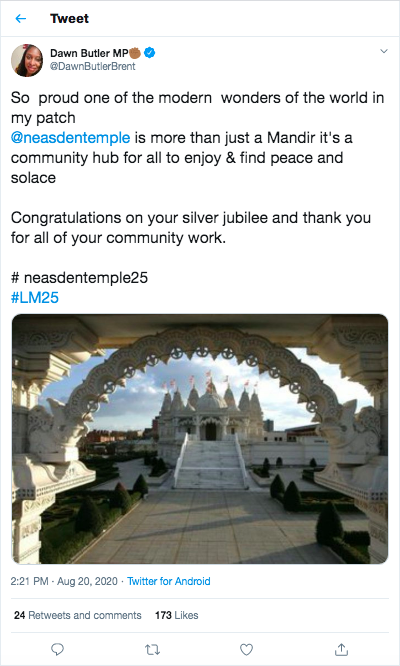Open the reply speech bubble icon
Viewport: 400px width, 666px height.
coord(57,649)
